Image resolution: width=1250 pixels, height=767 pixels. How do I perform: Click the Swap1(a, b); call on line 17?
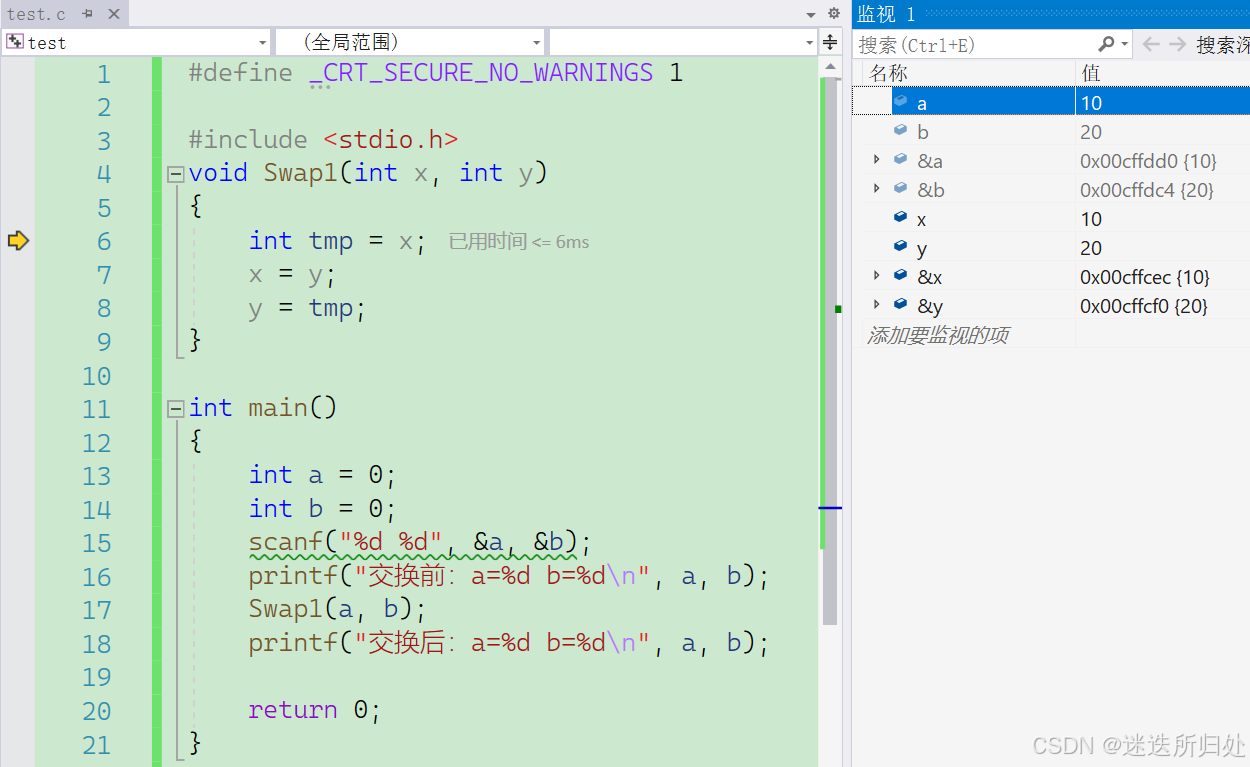[x=338, y=609]
